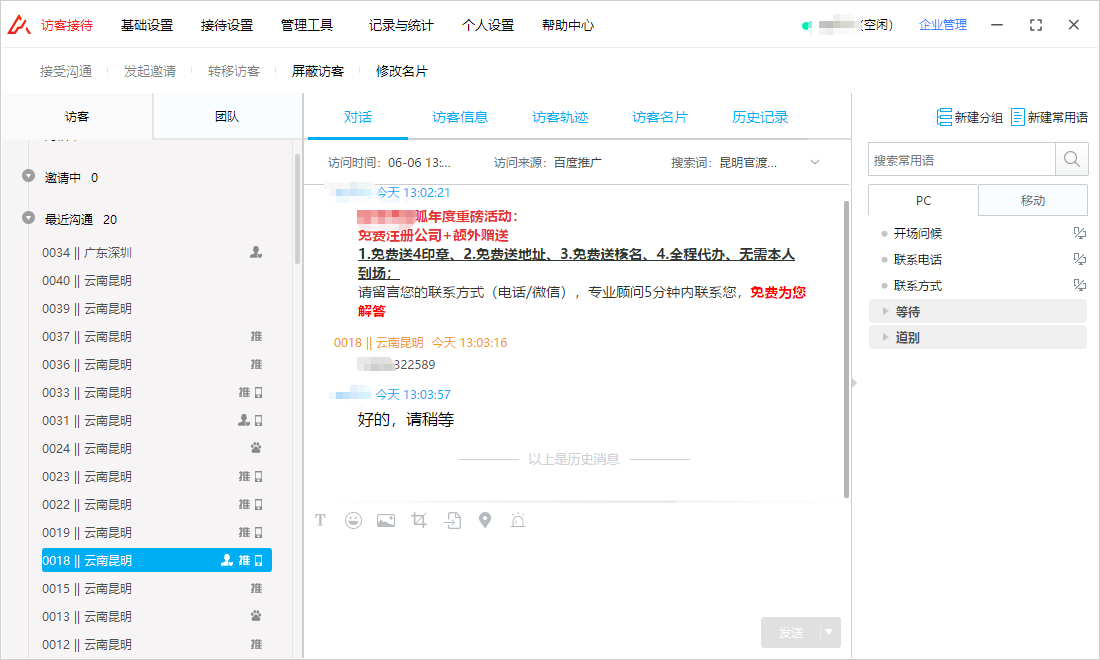Switch to the 访客轨迹 tab
This screenshot has width=1100, height=660.
click(x=560, y=117)
